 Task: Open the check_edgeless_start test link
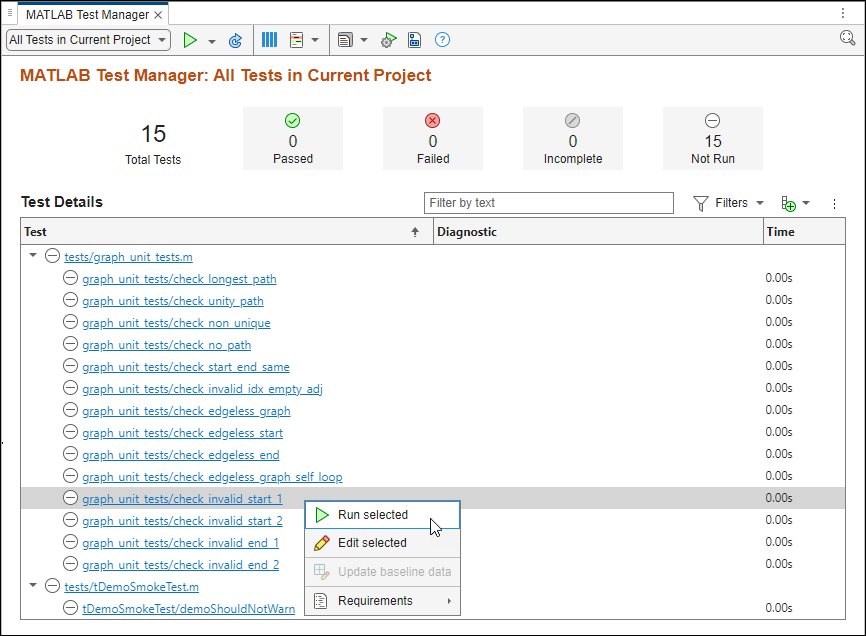pos(182,433)
